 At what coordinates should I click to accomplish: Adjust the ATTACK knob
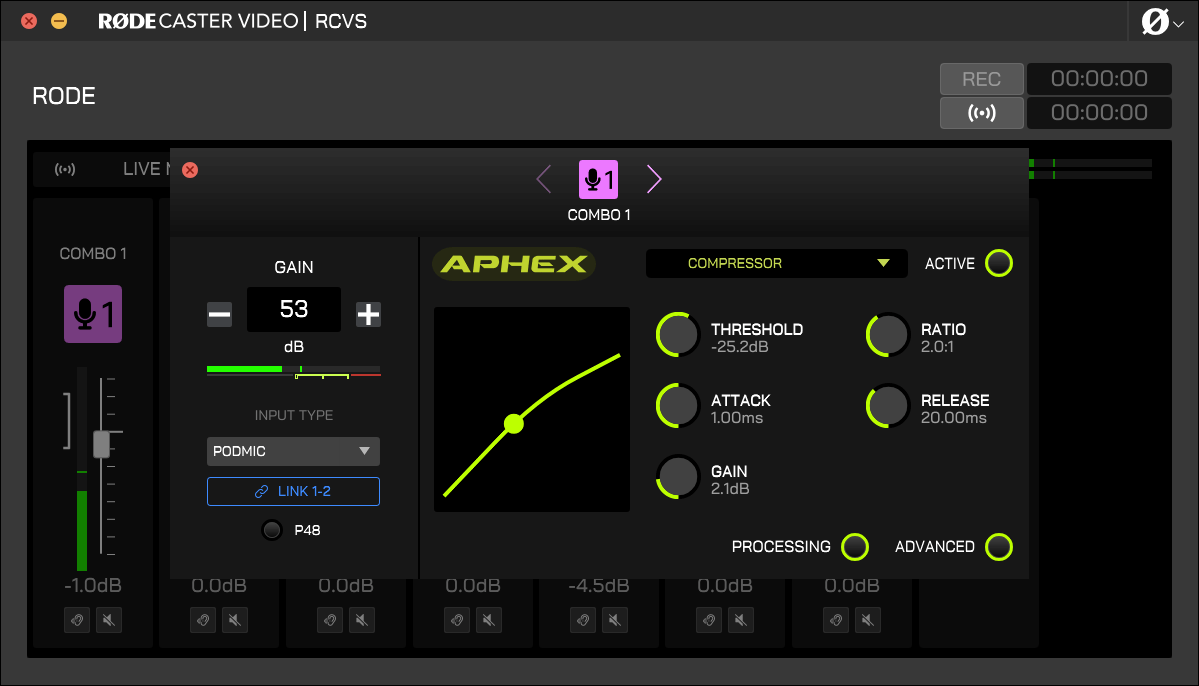tap(677, 405)
